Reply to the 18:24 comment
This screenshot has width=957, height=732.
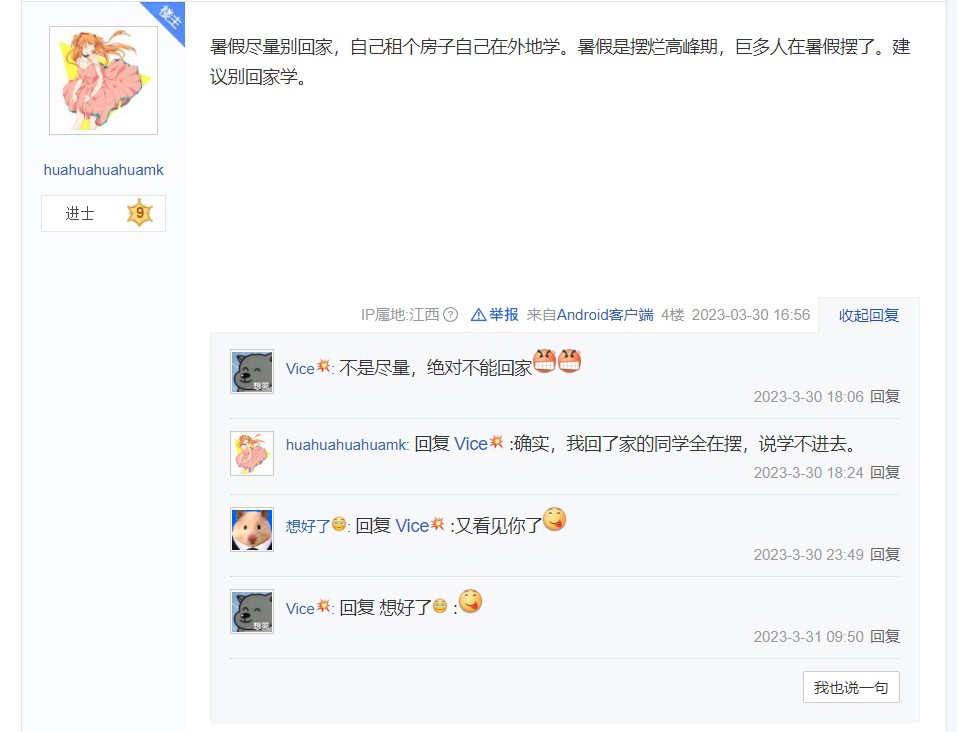pyautogui.click(x=884, y=473)
